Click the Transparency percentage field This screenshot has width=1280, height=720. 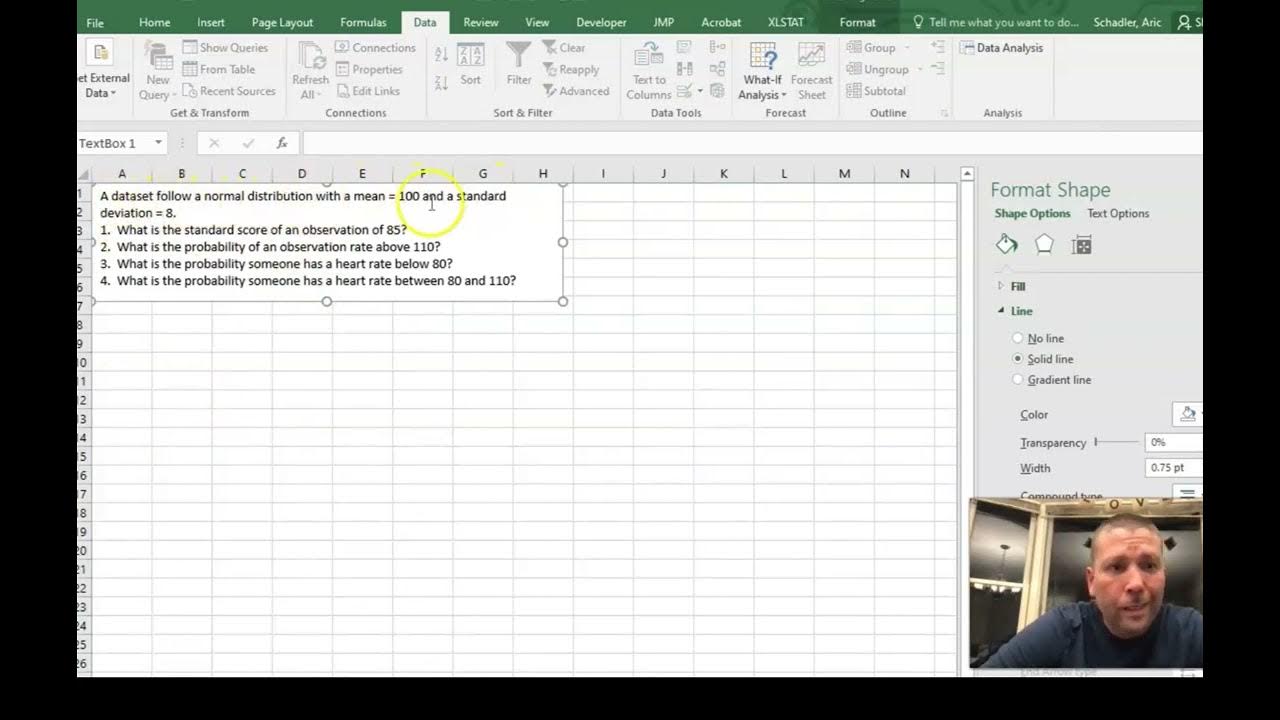pyautogui.click(x=1174, y=442)
